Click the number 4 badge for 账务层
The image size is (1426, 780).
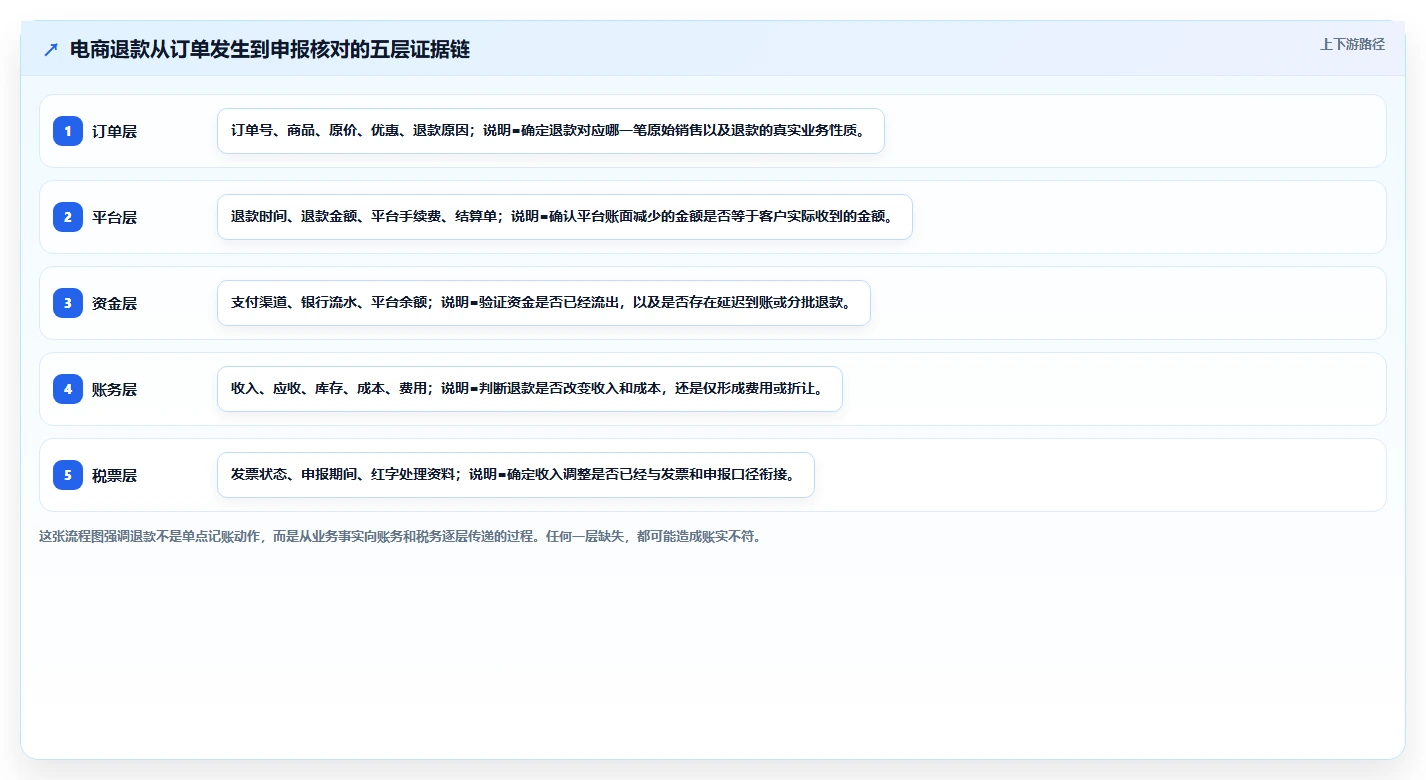(68, 389)
